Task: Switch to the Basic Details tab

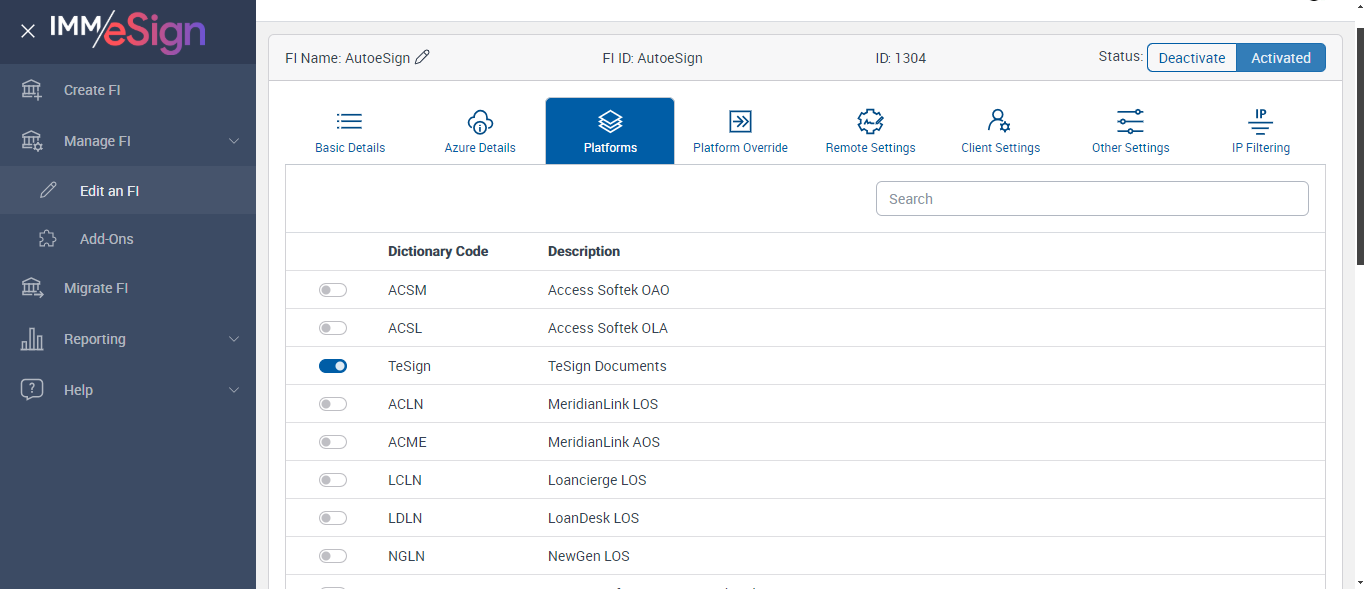Action: click(350, 131)
